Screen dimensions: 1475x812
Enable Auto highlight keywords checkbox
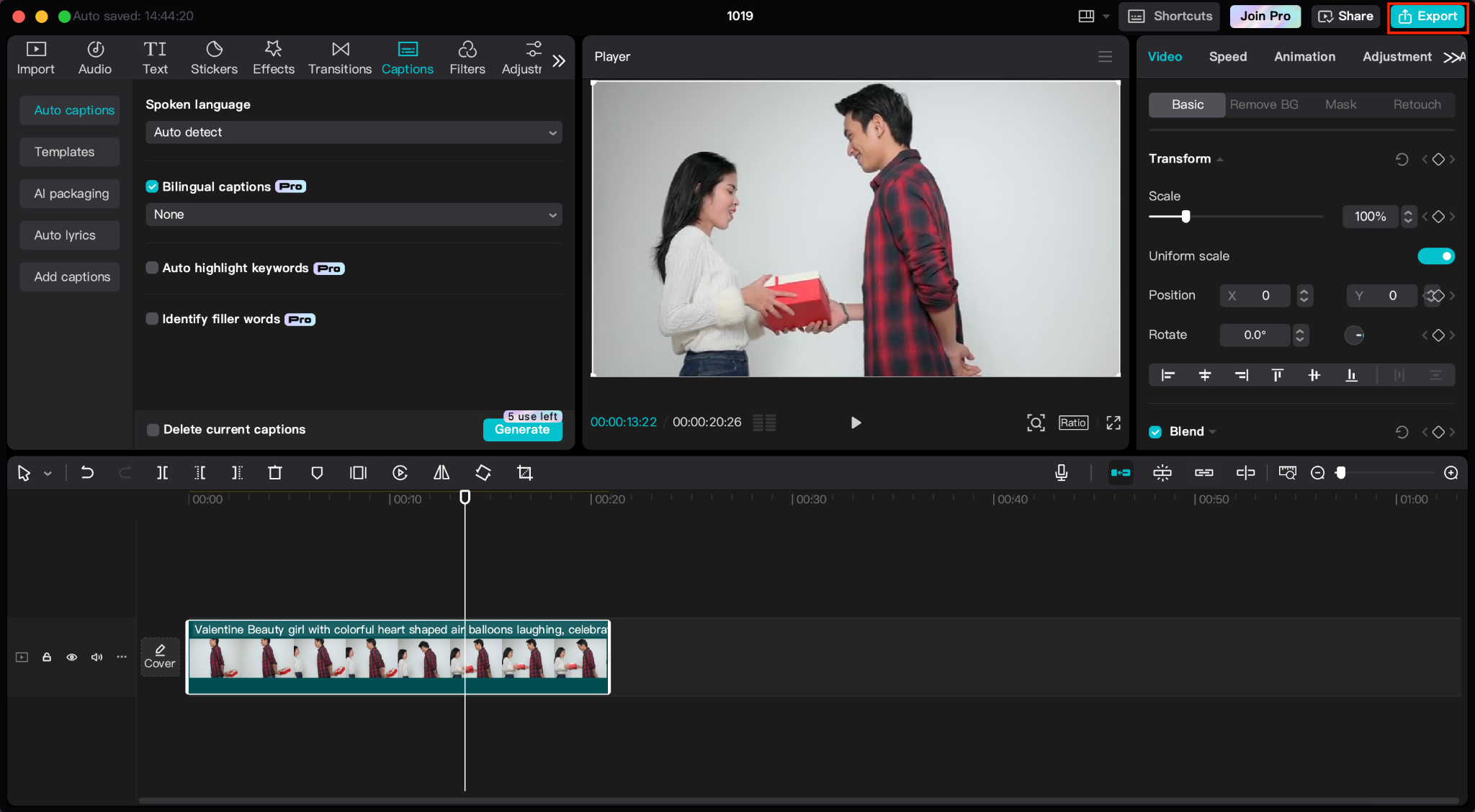[152, 268]
